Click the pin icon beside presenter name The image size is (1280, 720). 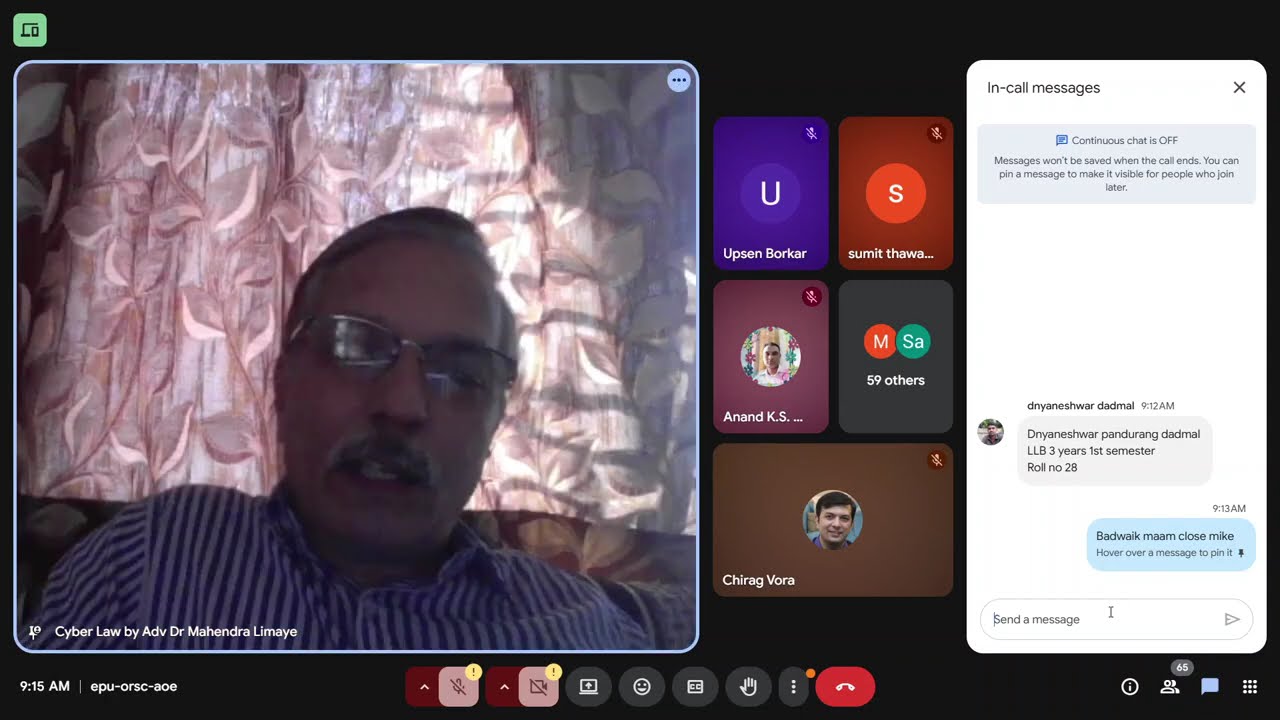(35, 632)
